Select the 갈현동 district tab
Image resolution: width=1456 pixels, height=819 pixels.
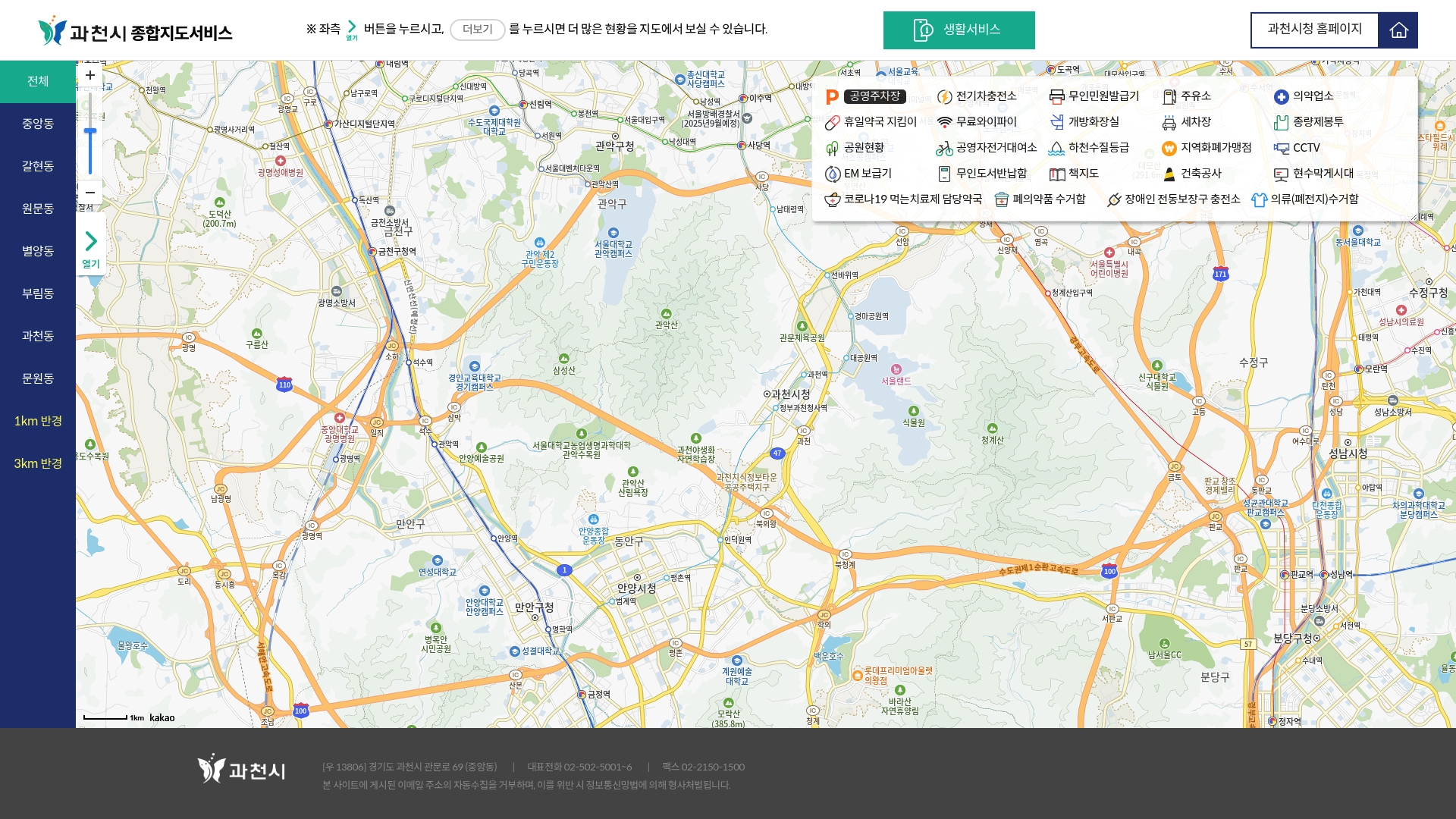tap(38, 166)
